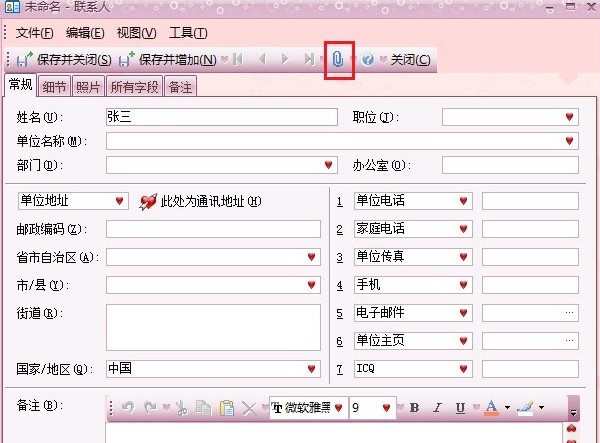The height and width of the screenshot is (443, 600).
Task: Open the 电子邮件 type dropdown
Action: click(x=463, y=313)
